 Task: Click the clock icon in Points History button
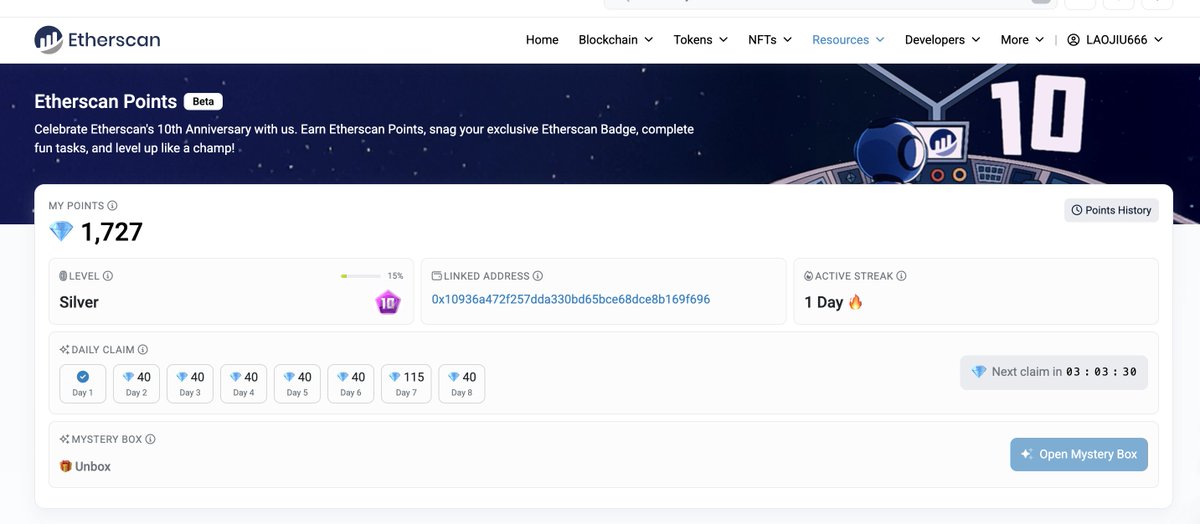1077,210
